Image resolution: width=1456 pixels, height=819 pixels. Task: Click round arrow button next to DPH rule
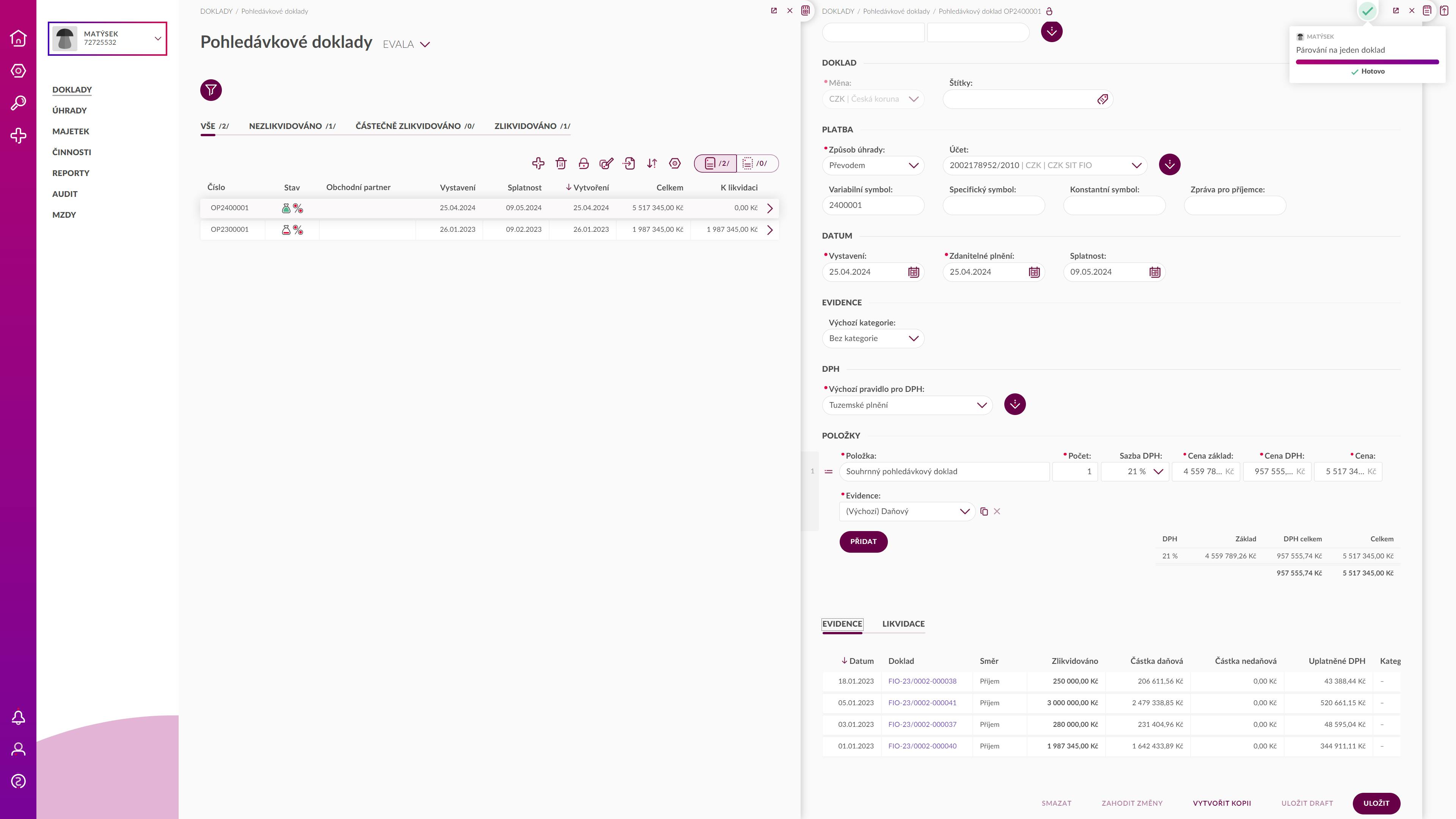(x=1015, y=404)
